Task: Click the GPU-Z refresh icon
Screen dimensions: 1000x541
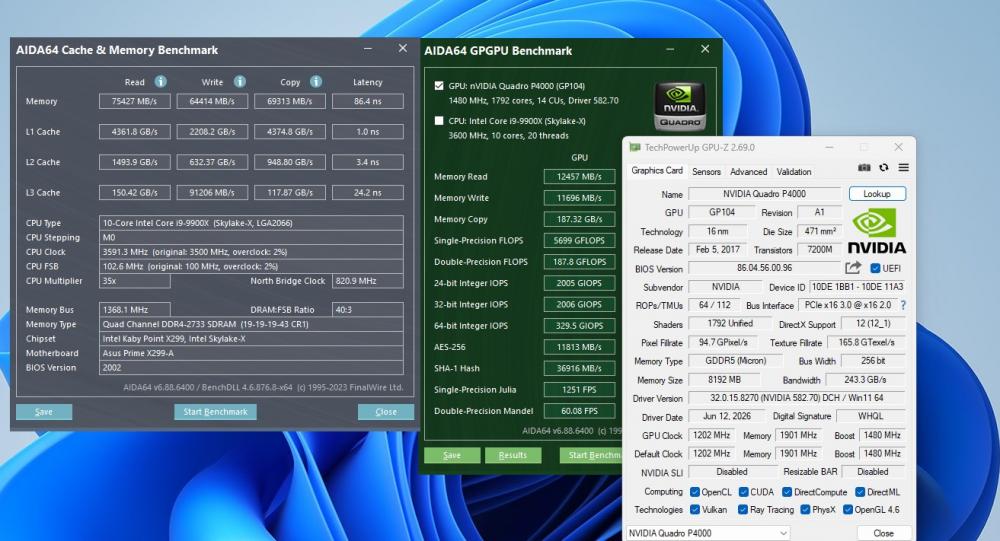Action: [884, 168]
